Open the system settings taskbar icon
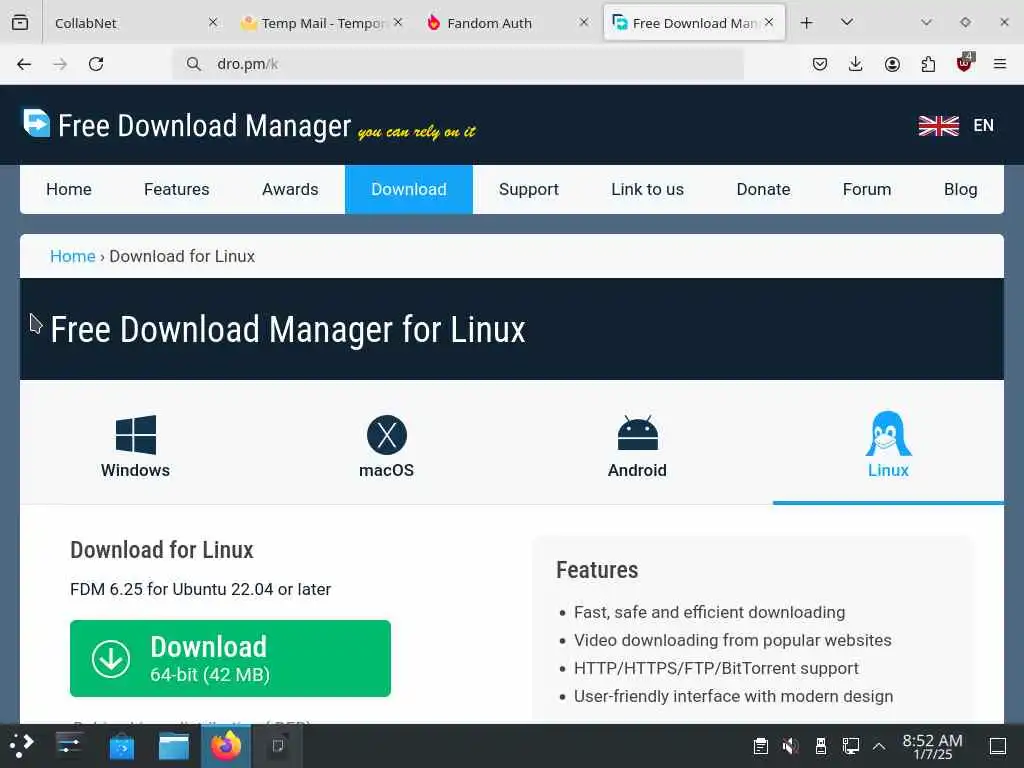Screen dimensions: 1024x768 coord(69,746)
